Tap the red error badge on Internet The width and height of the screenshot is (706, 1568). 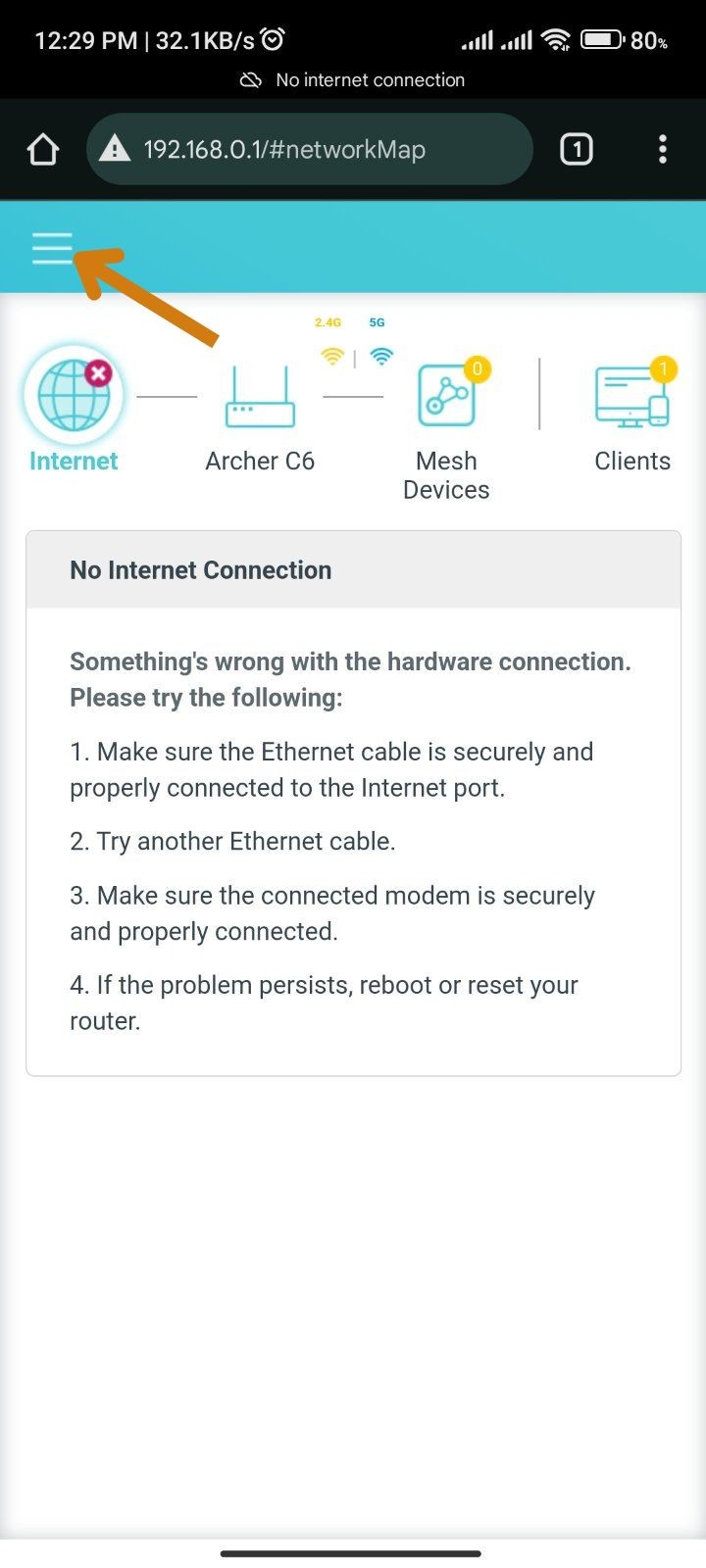click(x=99, y=372)
